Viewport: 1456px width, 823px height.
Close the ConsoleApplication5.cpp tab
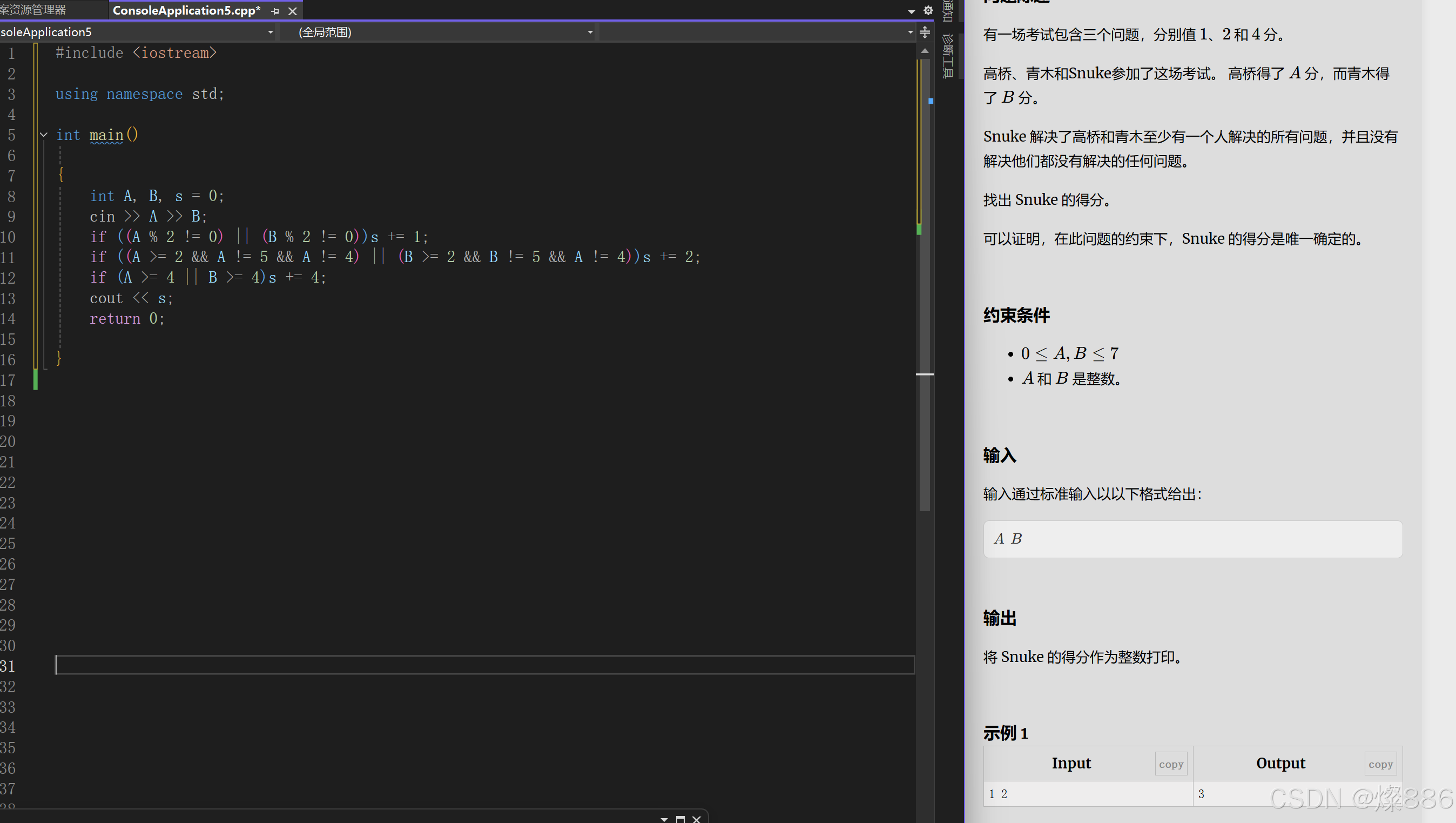(292, 11)
